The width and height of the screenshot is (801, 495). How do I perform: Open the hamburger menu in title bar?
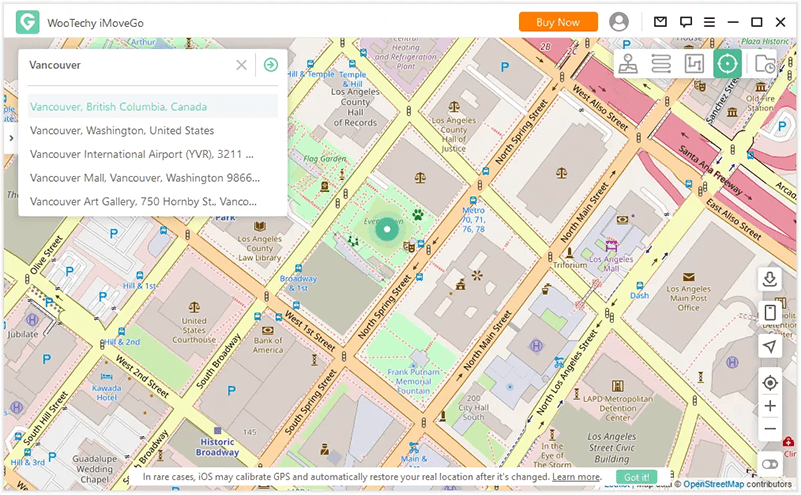[709, 22]
